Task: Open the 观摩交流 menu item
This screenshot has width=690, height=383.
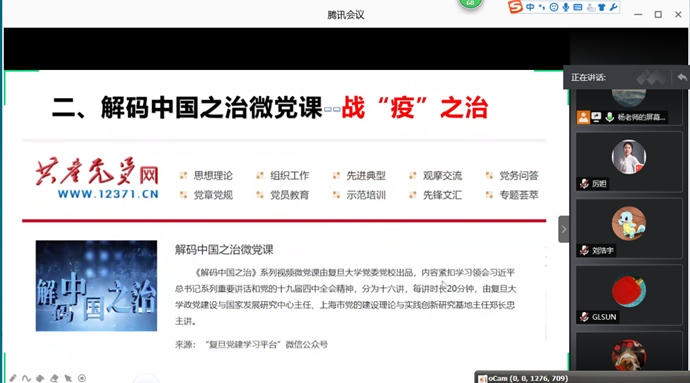Action: point(442,176)
